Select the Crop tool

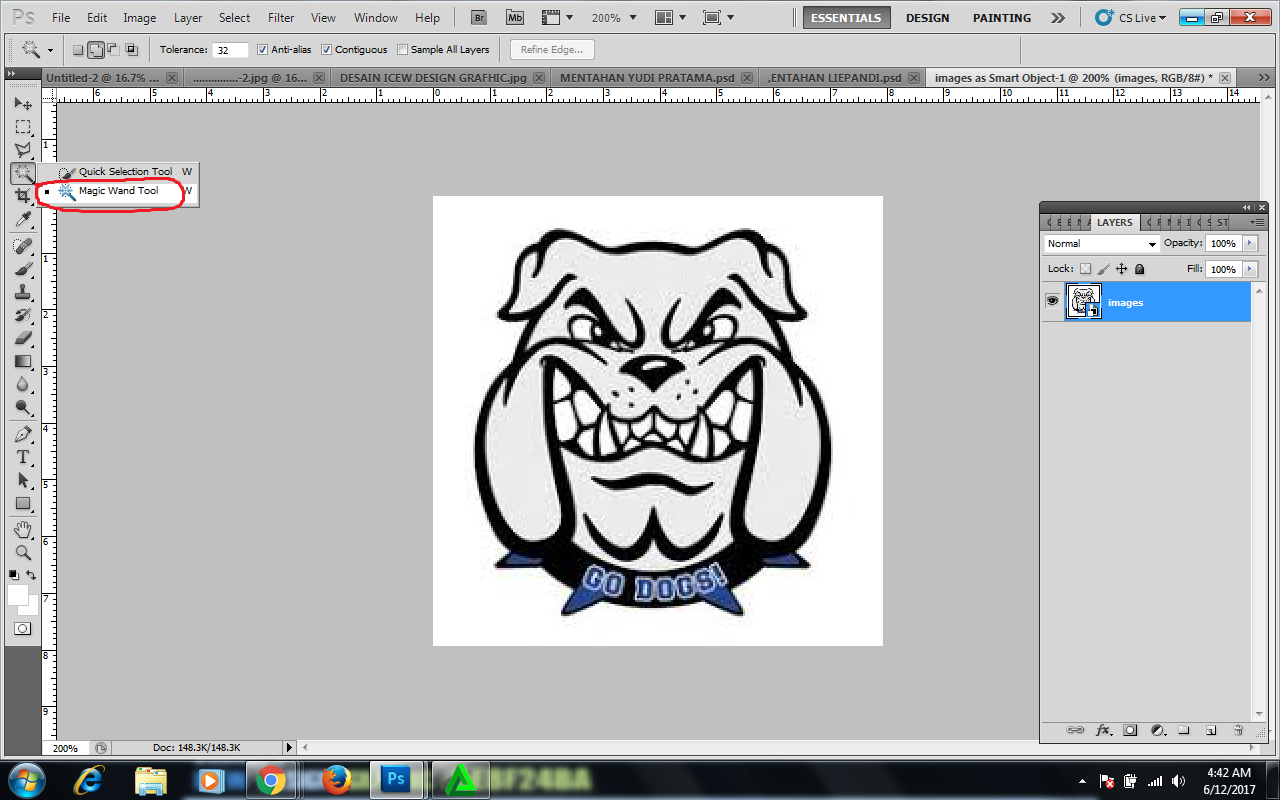coord(22,196)
